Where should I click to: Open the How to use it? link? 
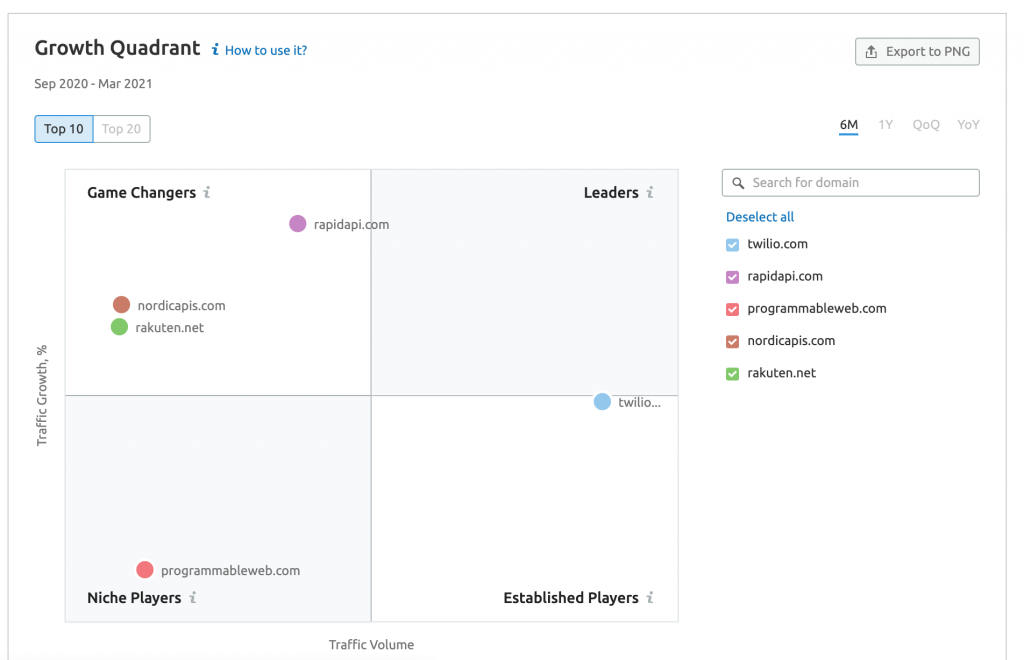(266, 50)
